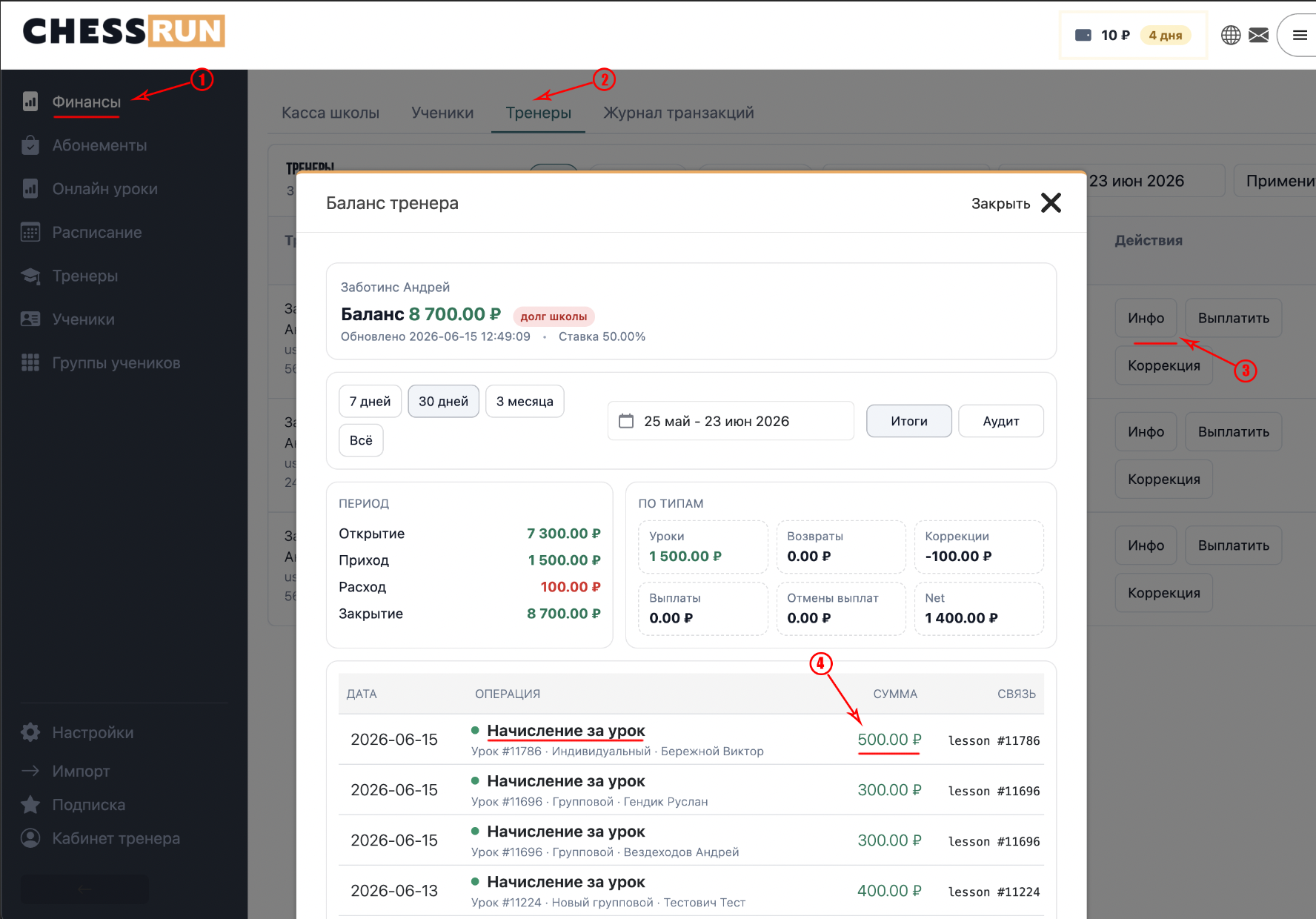Click the X icon to close the modal
This screenshot has width=1316, height=919.
1051,203
